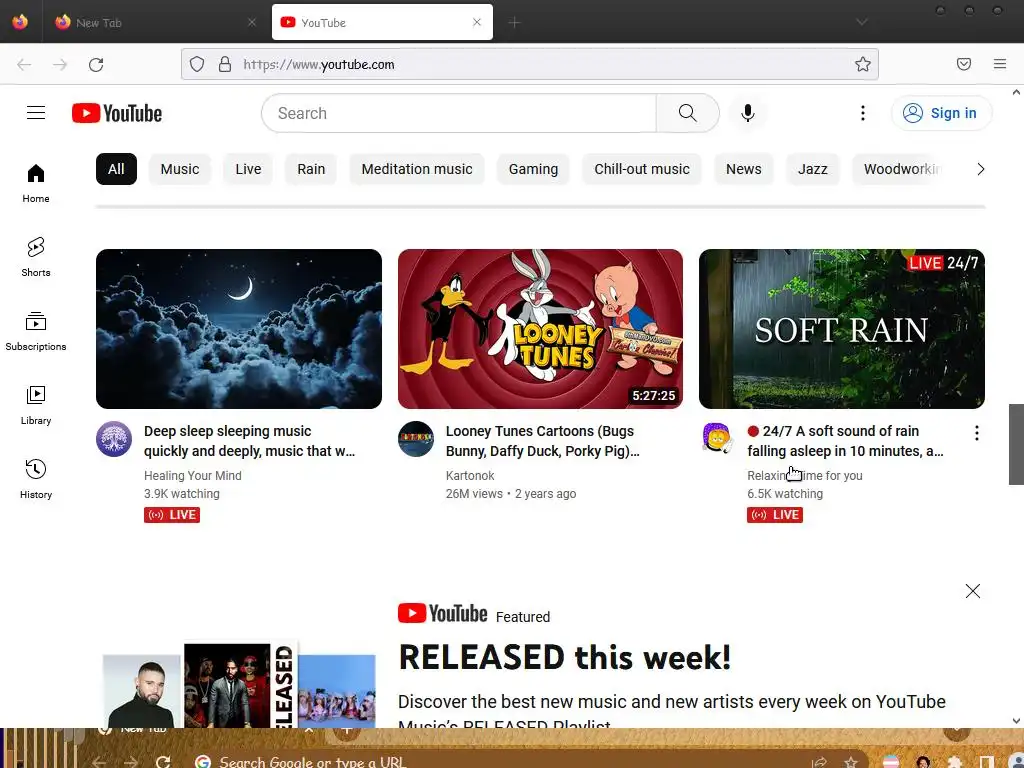Dismiss the Featured RELEASED banner

coord(972,591)
